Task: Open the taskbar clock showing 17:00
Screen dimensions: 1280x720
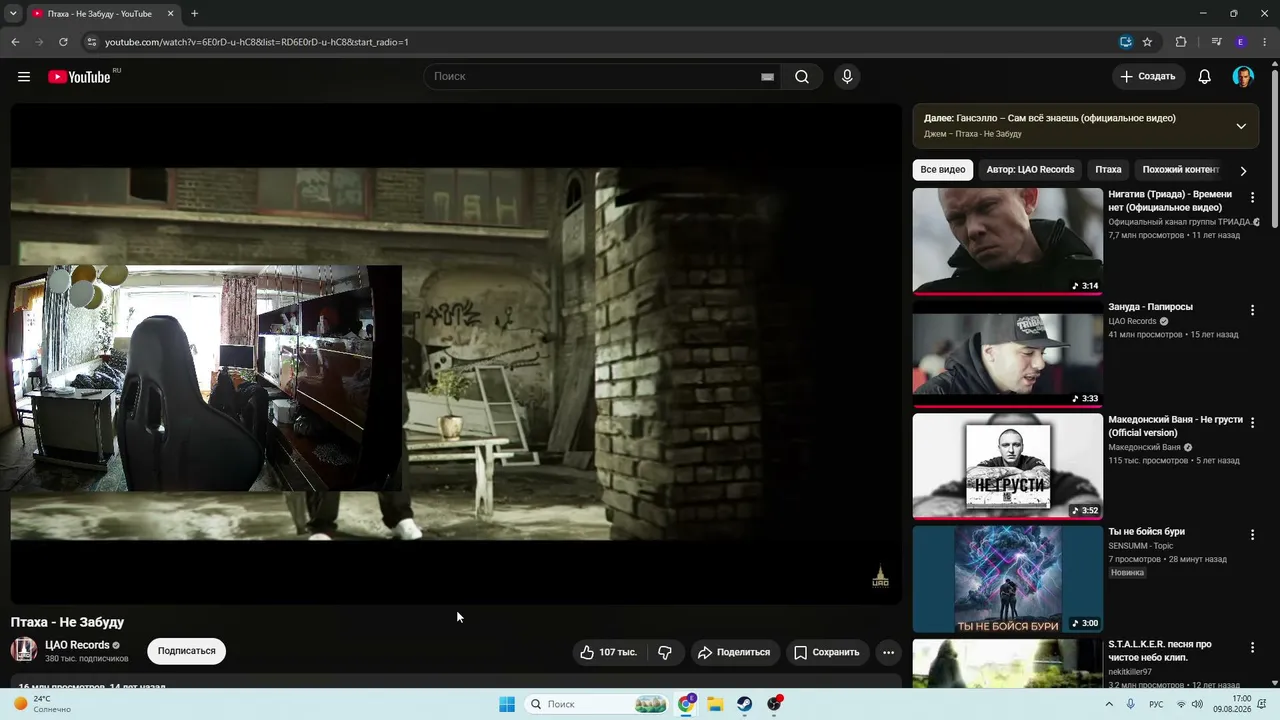Action: 1232,704
